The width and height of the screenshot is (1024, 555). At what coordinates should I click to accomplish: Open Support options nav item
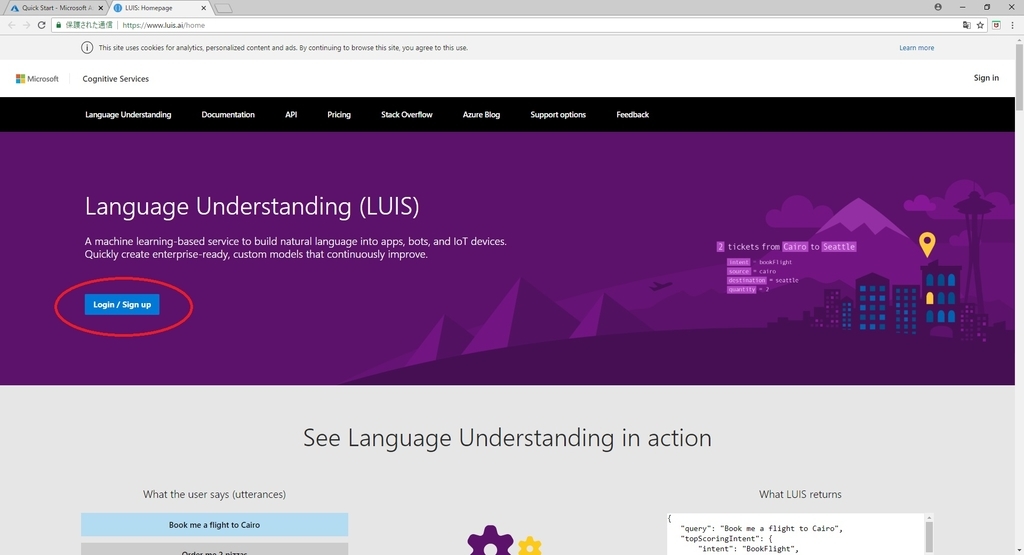point(558,114)
